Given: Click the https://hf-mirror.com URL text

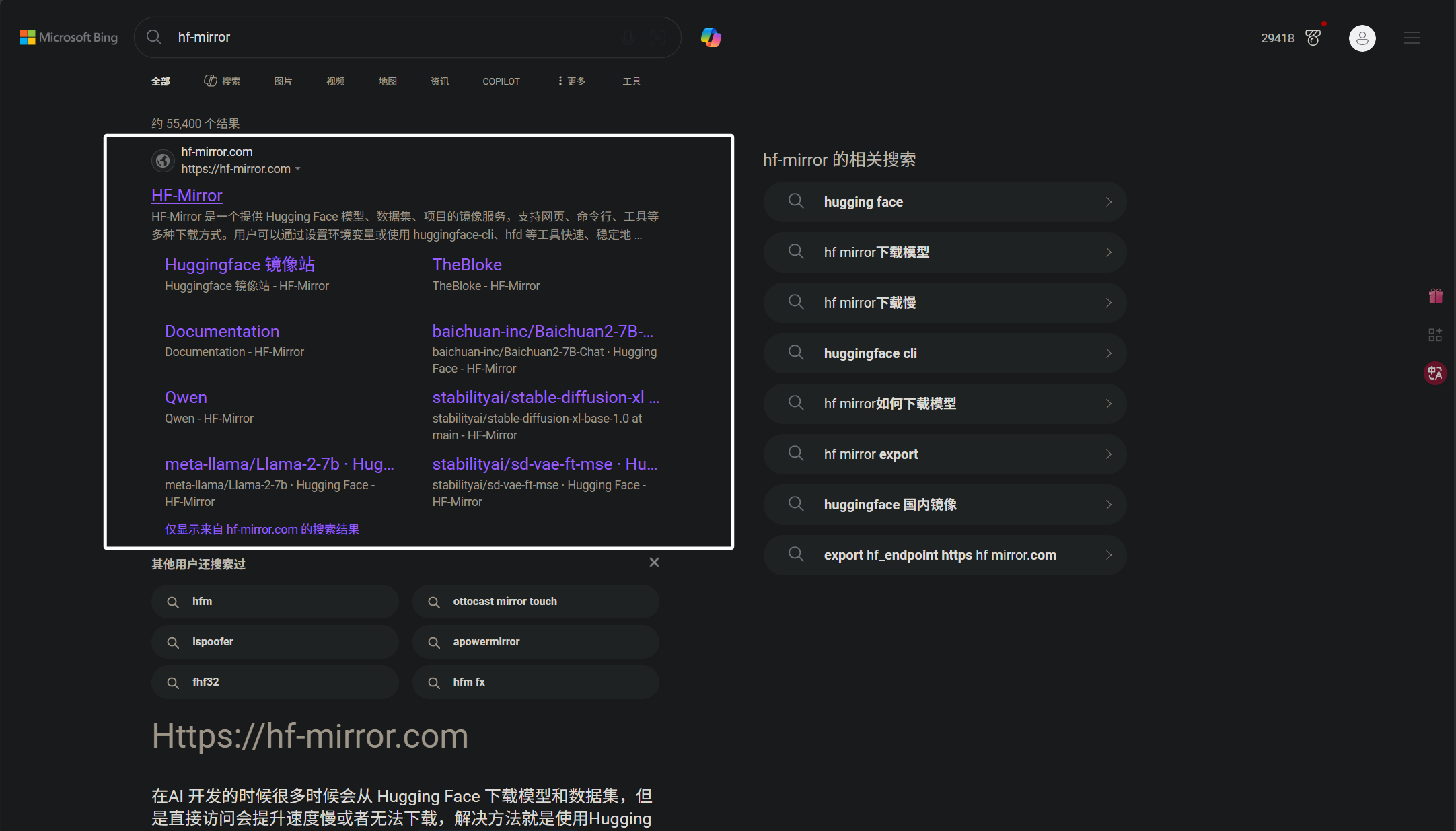Looking at the screenshot, I should pos(235,169).
